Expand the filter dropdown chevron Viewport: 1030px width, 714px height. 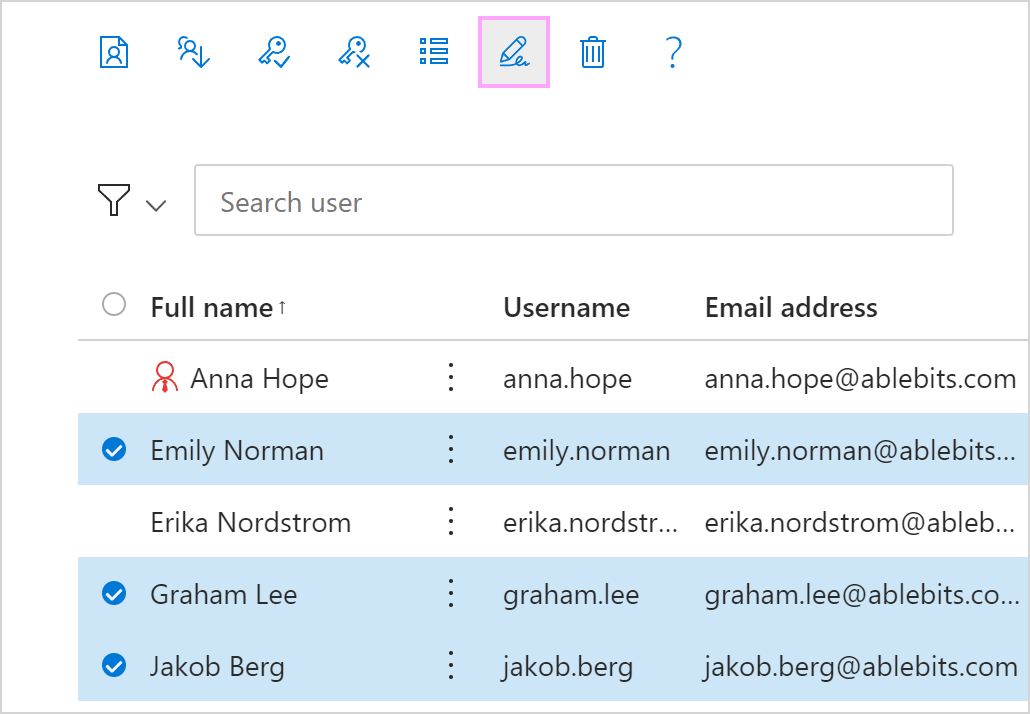[156, 206]
